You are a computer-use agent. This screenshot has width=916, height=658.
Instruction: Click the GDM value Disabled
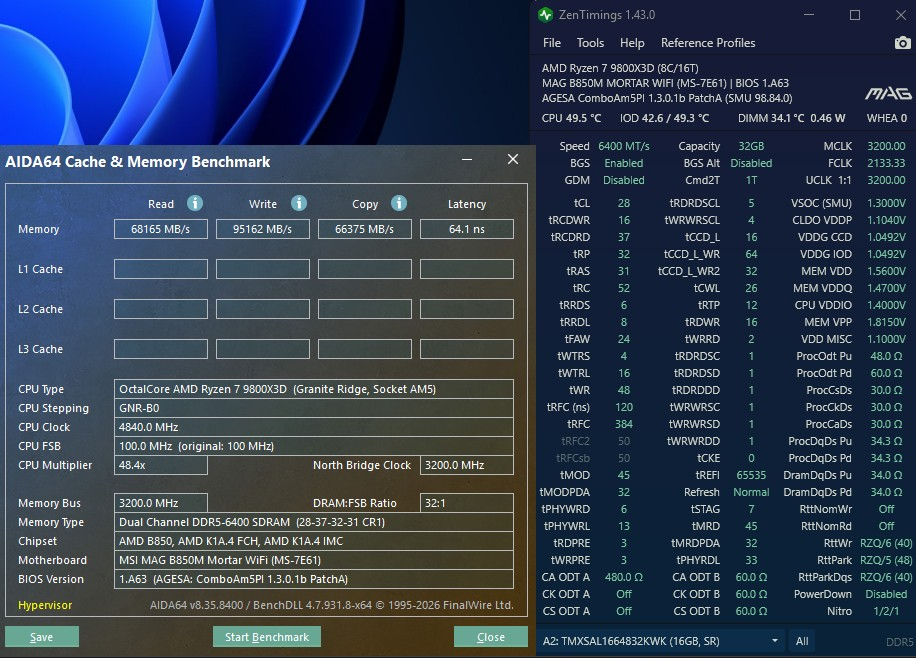[x=624, y=180]
